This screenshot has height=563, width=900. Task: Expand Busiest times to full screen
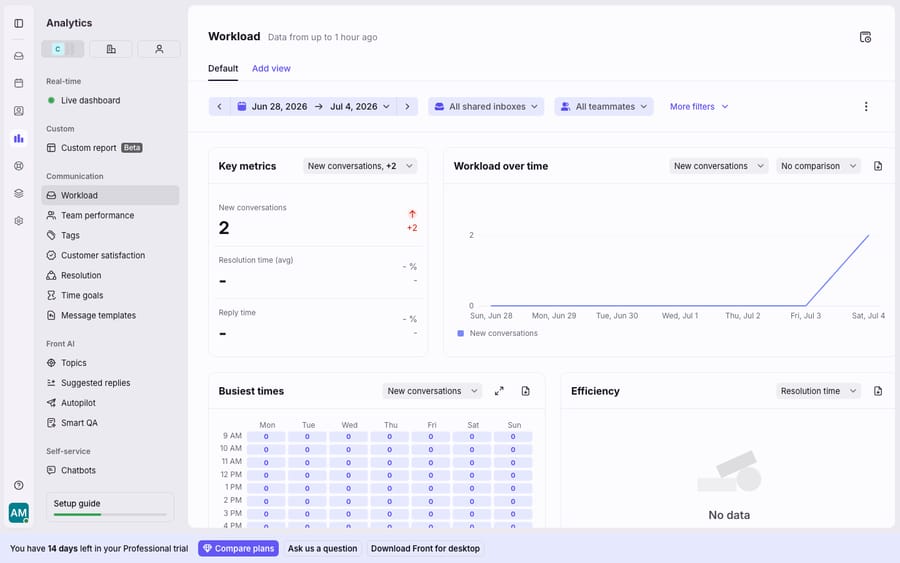pyautogui.click(x=499, y=391)
